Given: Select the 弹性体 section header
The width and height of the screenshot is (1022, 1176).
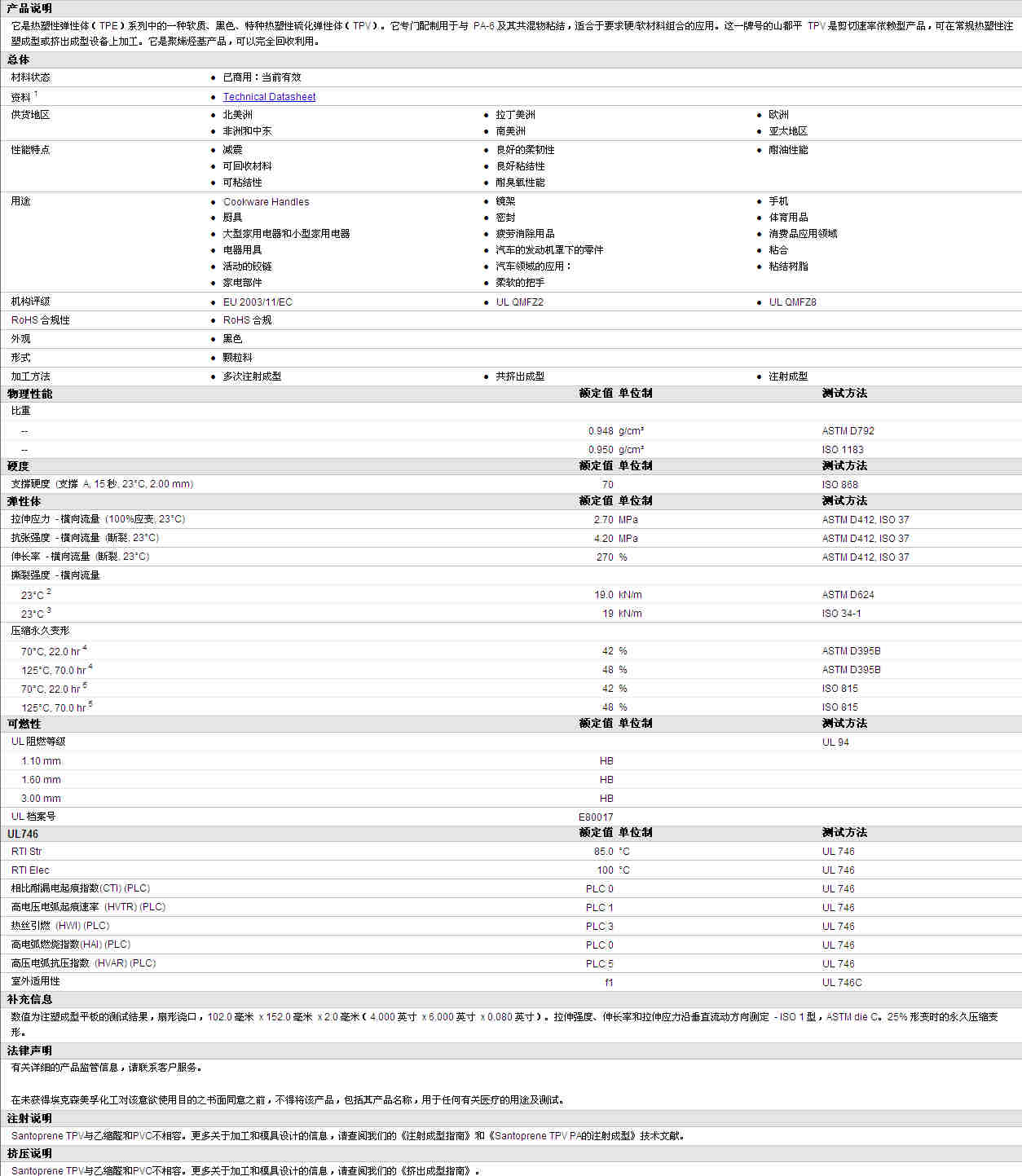Looking at the screenshot, I should coord(24,501).
